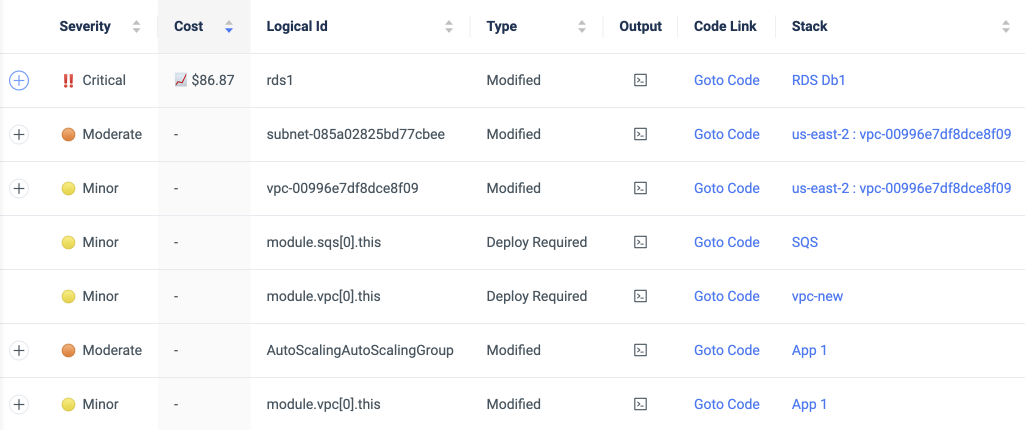
Task: Sort by Stack column header
Action: 1005,27
